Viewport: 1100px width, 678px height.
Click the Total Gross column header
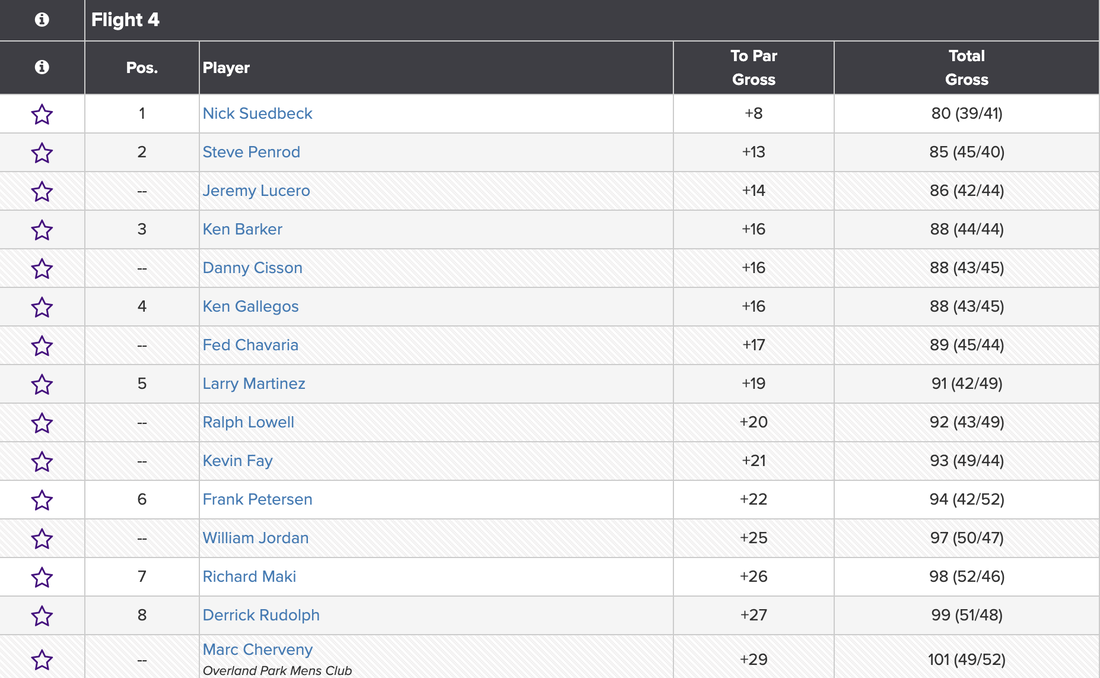click(x=966, y=68)
